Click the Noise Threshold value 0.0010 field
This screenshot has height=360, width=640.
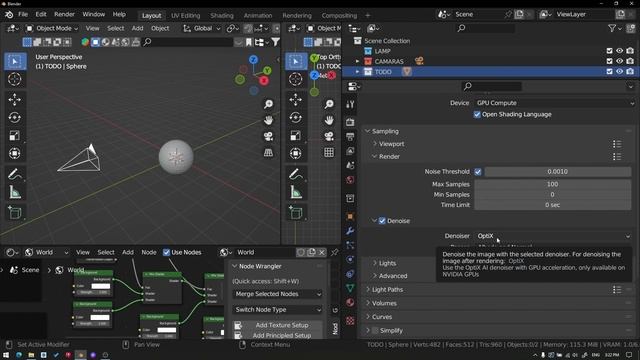tap(557, 172)
